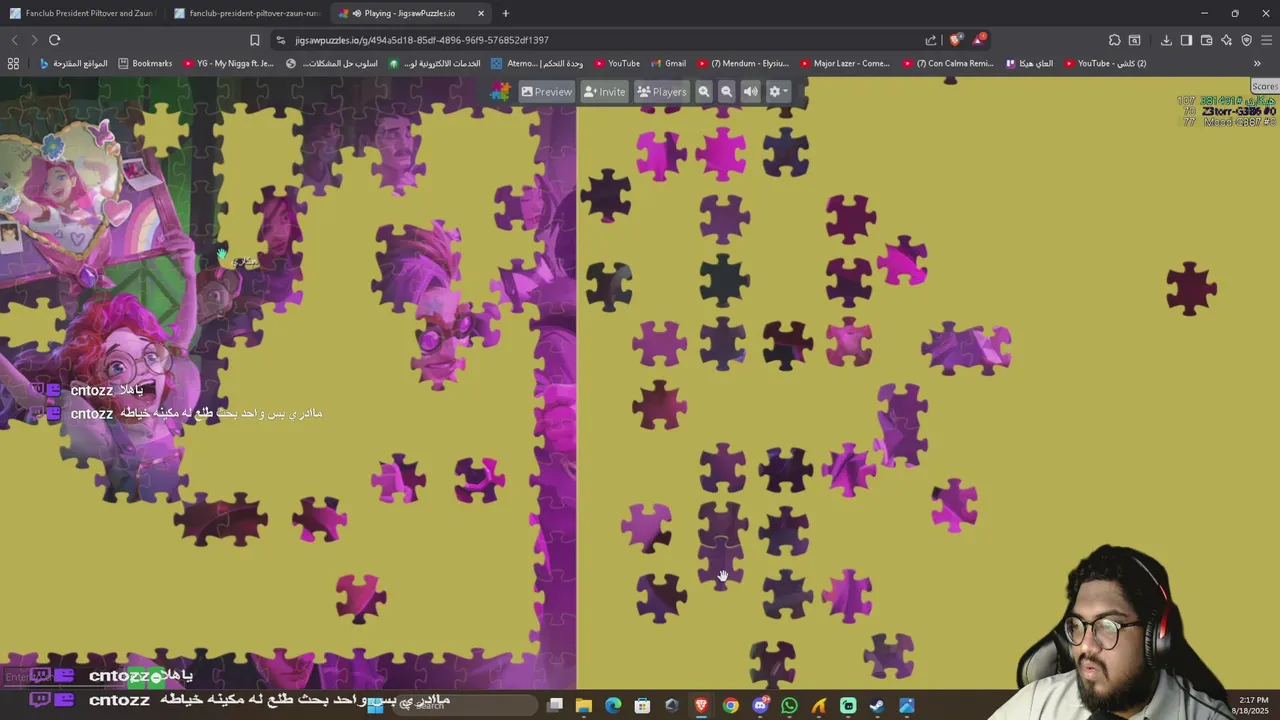This screenshot has height=720, width=1280.
Task: Go back to previous page
Action: pos(14,40)
